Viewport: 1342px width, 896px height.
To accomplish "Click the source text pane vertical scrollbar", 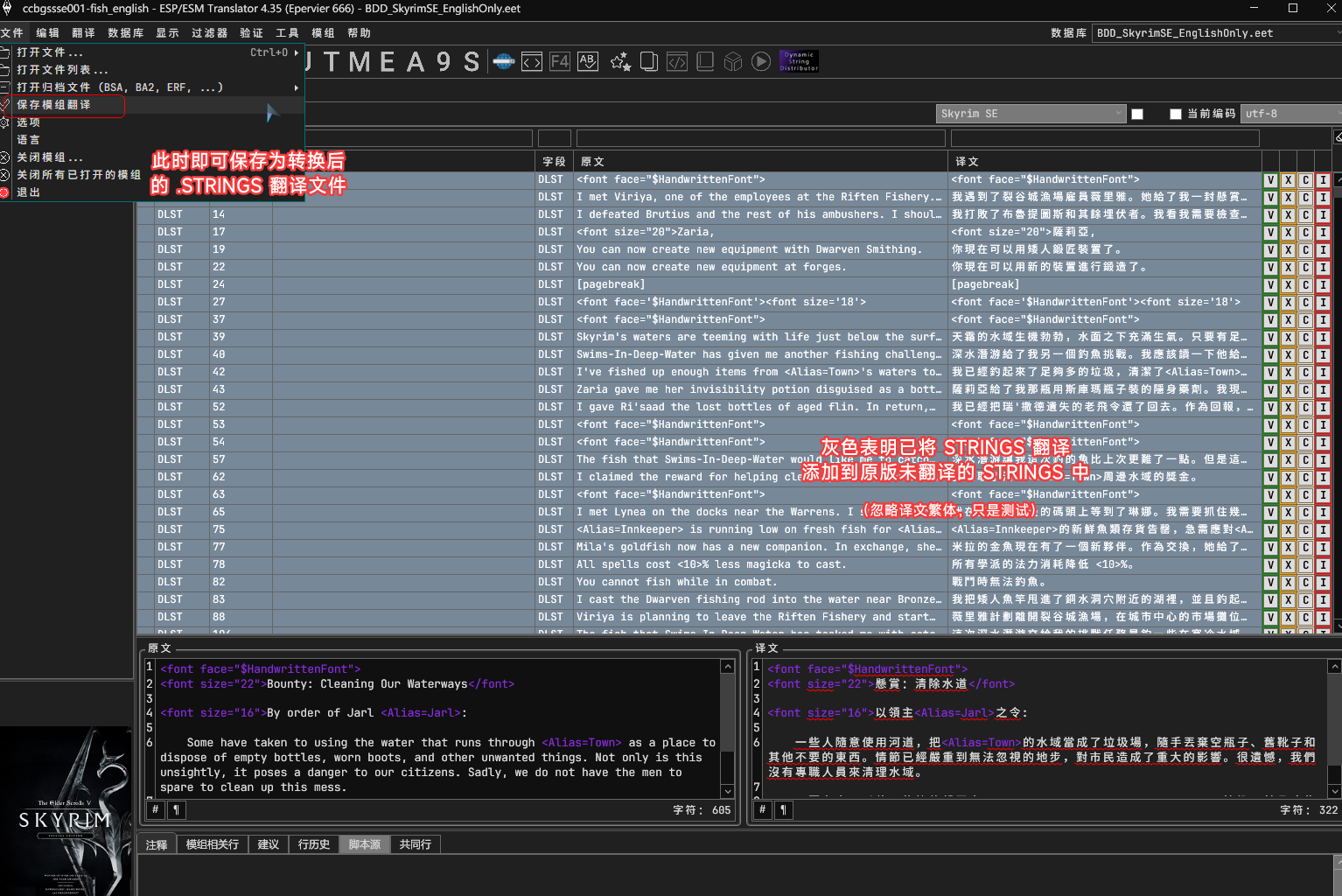I will click(x=727, y=728).
